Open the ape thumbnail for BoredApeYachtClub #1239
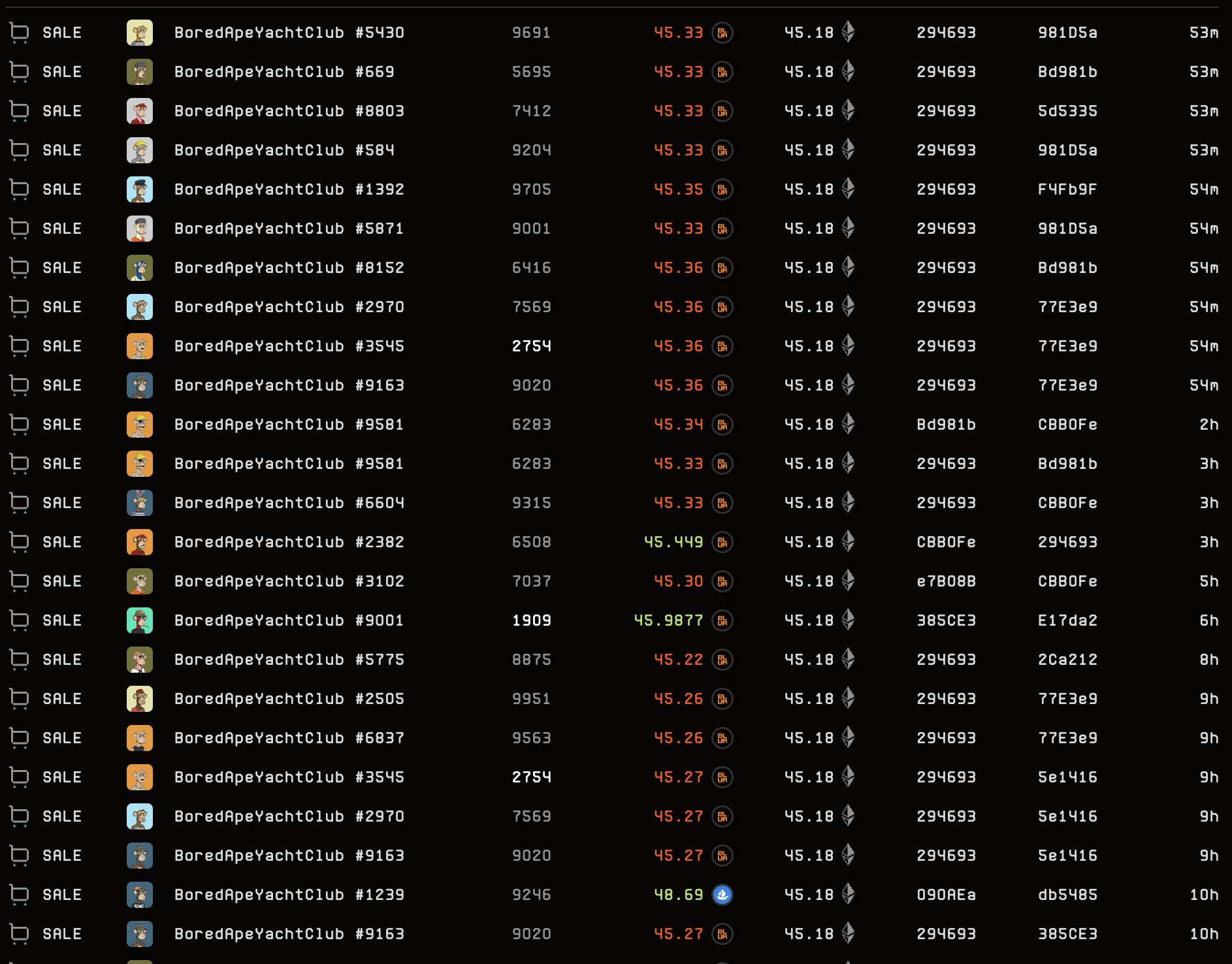This screenshot has width=1232, height=964. tap(140, 895)
